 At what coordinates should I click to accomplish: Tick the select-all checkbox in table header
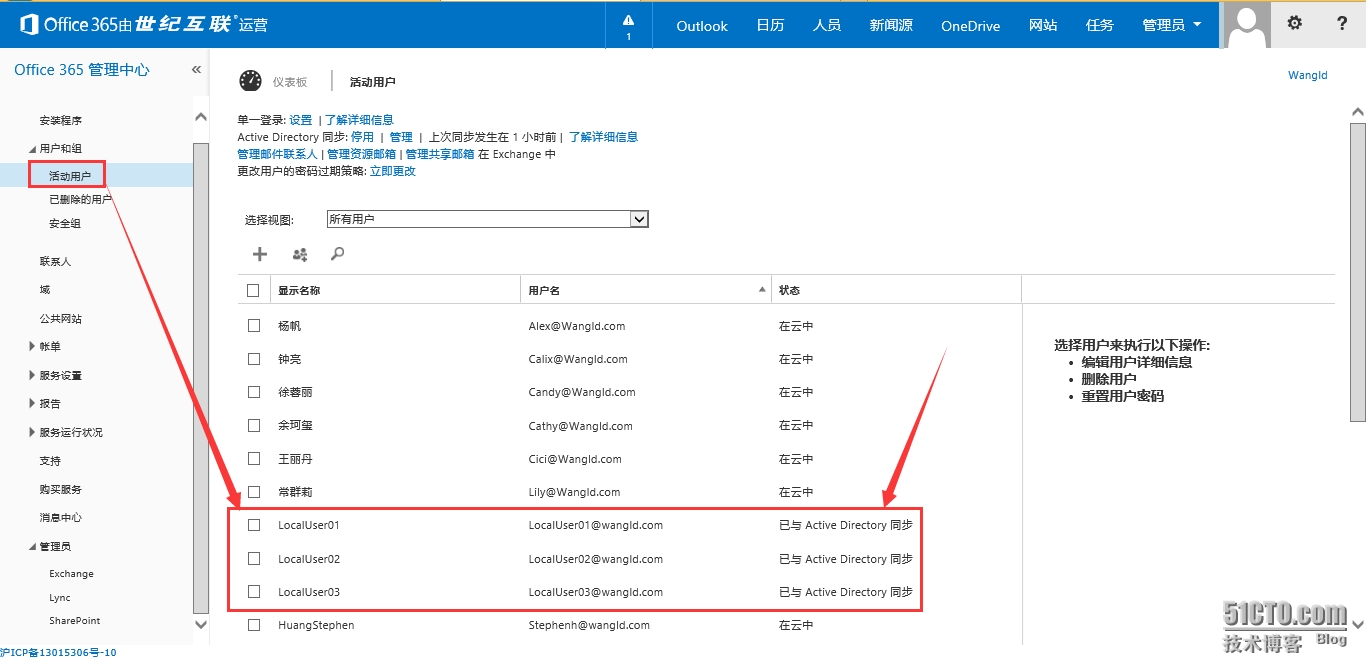click(253, 290)
